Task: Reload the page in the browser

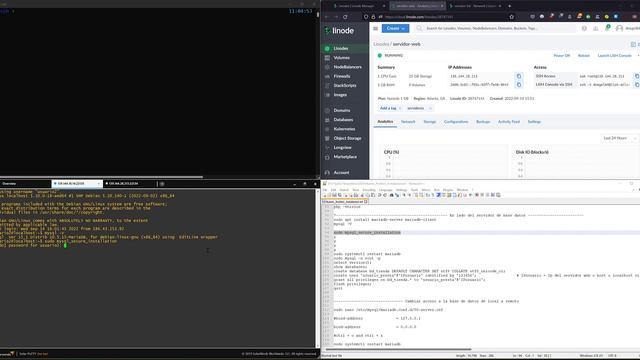Action: tap(345, 17)
